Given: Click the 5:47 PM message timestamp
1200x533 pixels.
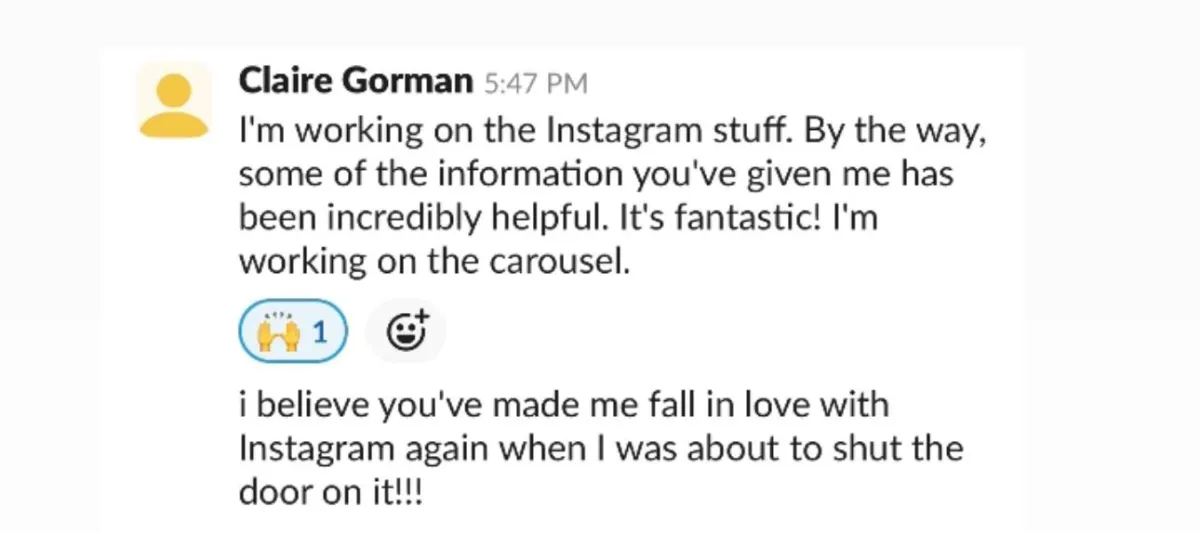Looking at the screenshot, I should (x=535, y=84).
